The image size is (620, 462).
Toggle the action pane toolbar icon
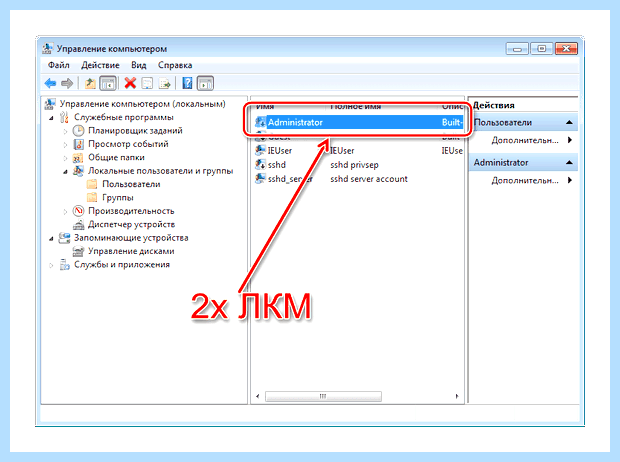tap(205, 83)
